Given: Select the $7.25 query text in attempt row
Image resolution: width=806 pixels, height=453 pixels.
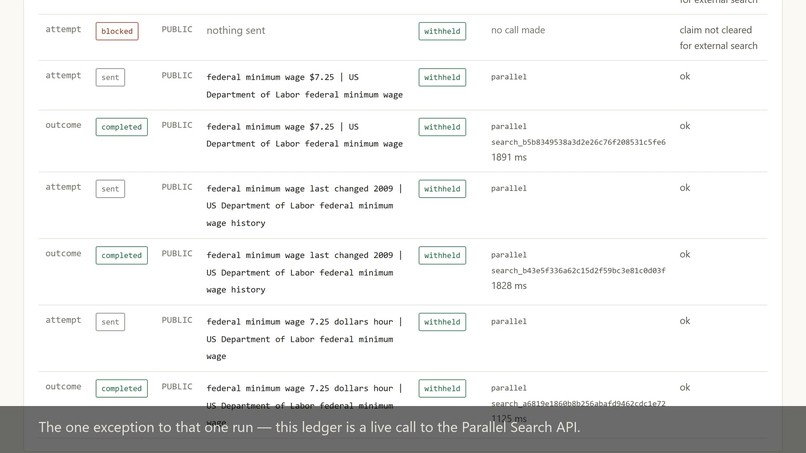Looking at the screenshot, I should pyautogui.click(x=304, y=85).
